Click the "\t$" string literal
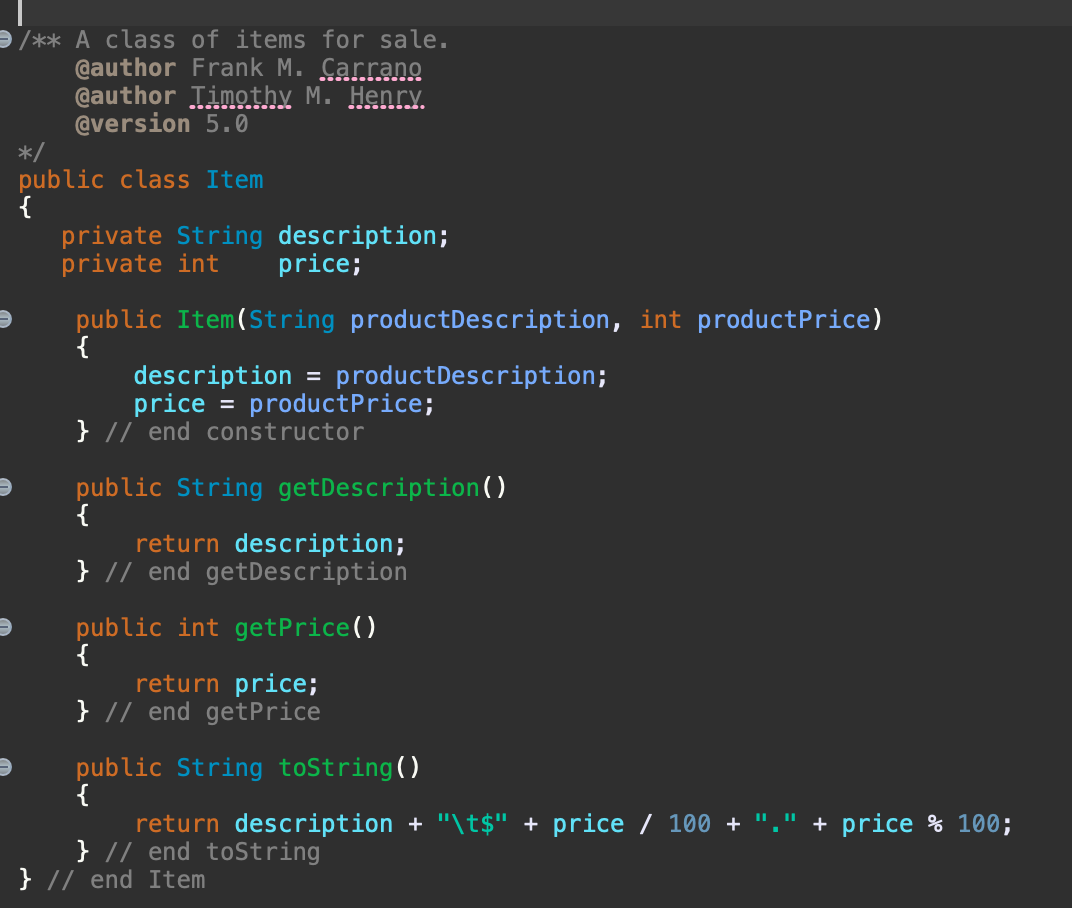 click(x=472, y=824)
